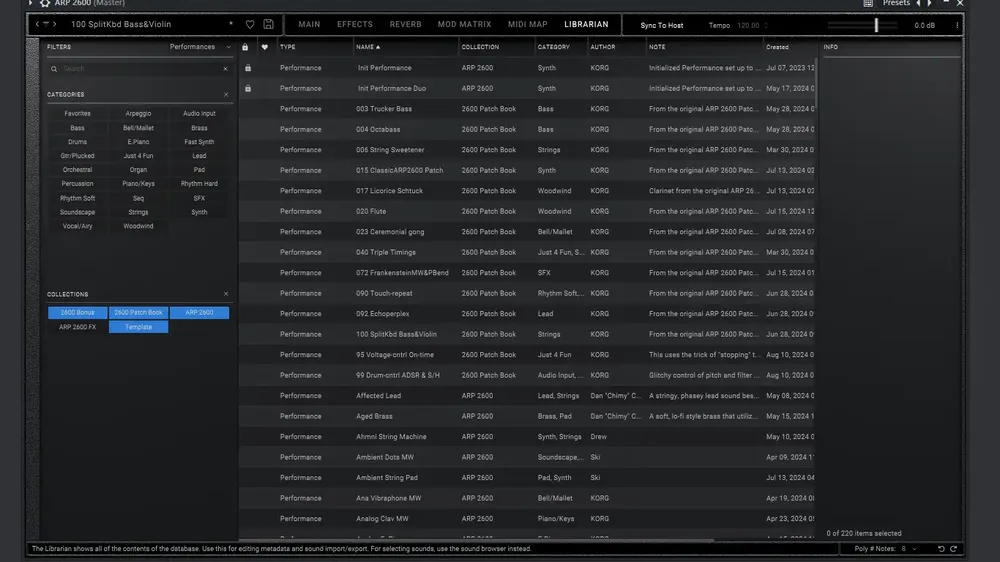1000x562 pixels.
Task: Filter by the Bass category
Action: click(77, 128)
